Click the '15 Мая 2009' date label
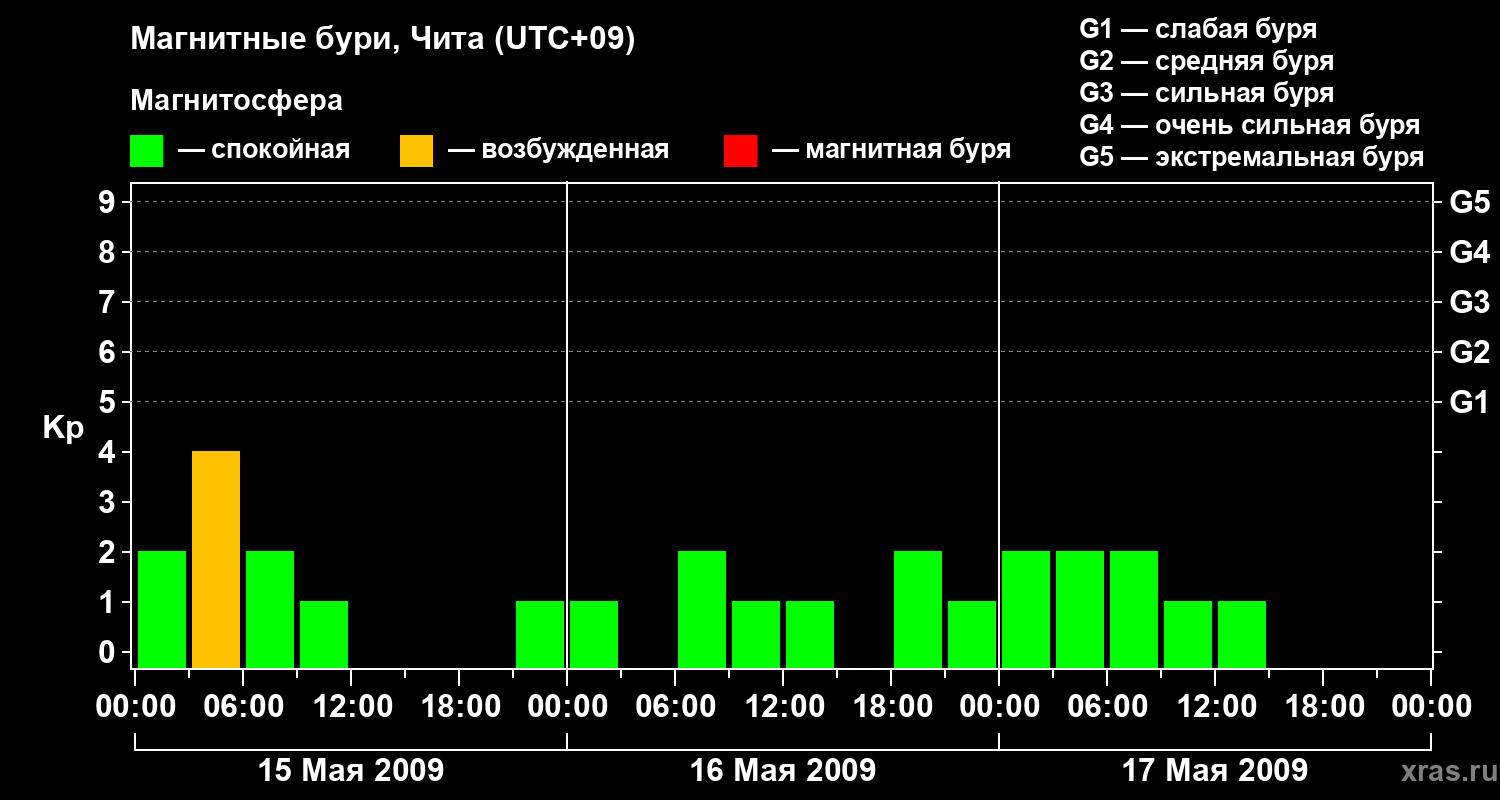 click(351, 770)
